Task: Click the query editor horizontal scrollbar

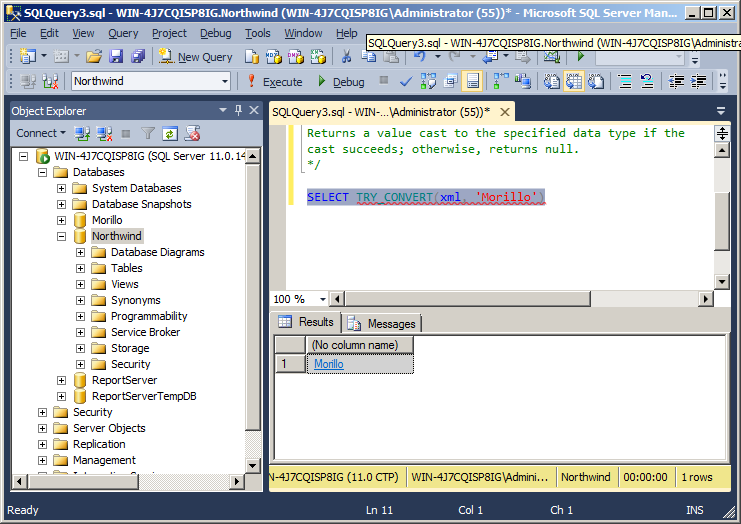Action: tap(467, 299)
